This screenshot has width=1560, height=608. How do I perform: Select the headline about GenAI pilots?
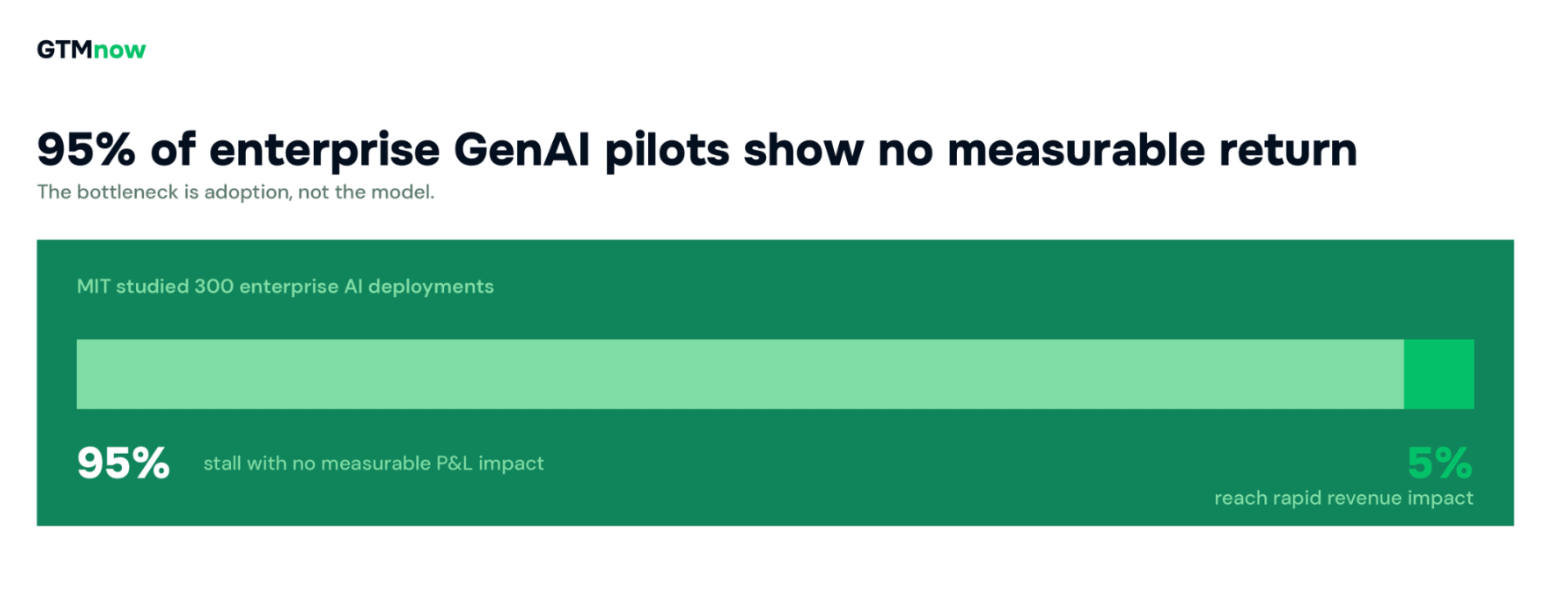(x=697, y=151)
